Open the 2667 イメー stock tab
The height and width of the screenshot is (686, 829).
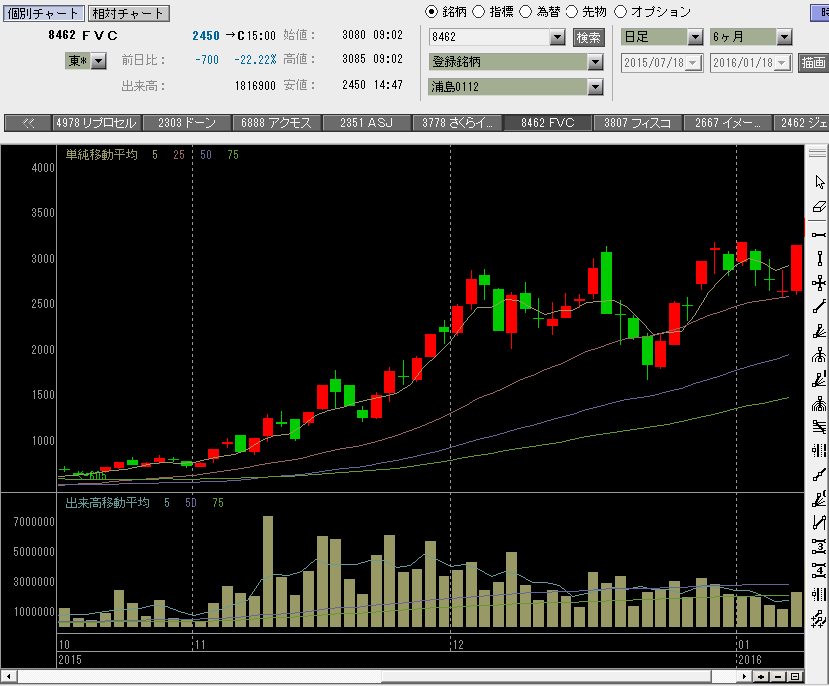[727, 123]
